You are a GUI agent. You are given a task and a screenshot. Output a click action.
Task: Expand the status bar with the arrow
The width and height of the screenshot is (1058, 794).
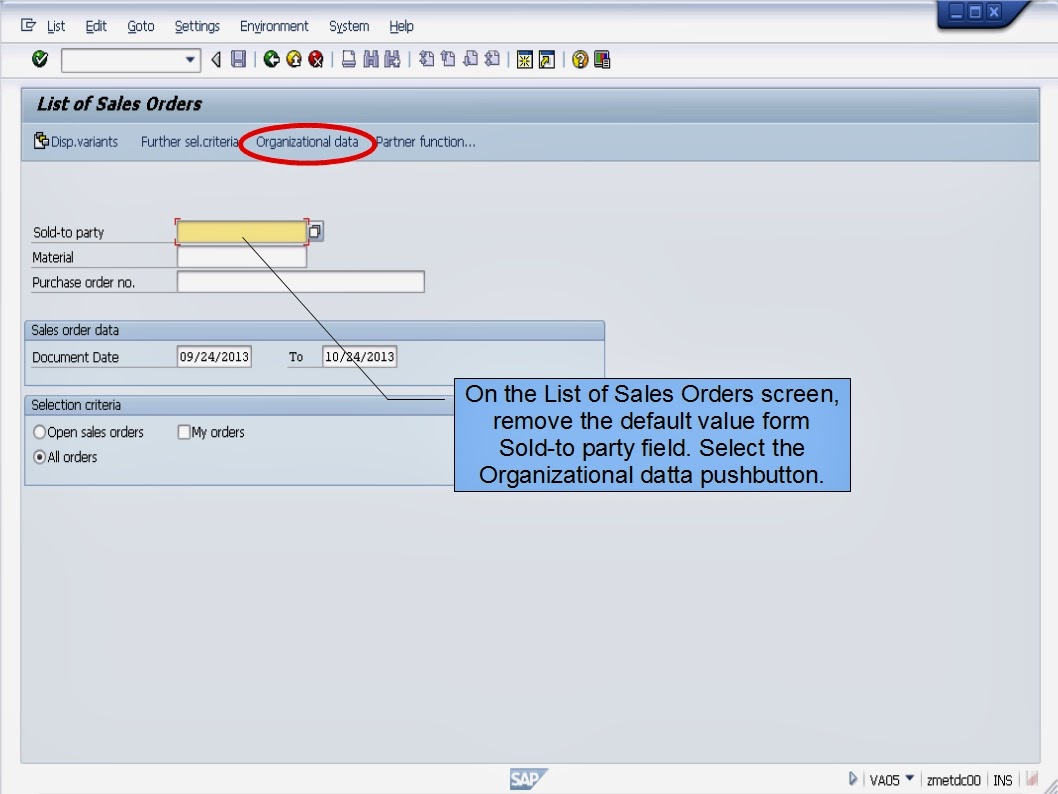pyautogui.click(x=852, y=778)
